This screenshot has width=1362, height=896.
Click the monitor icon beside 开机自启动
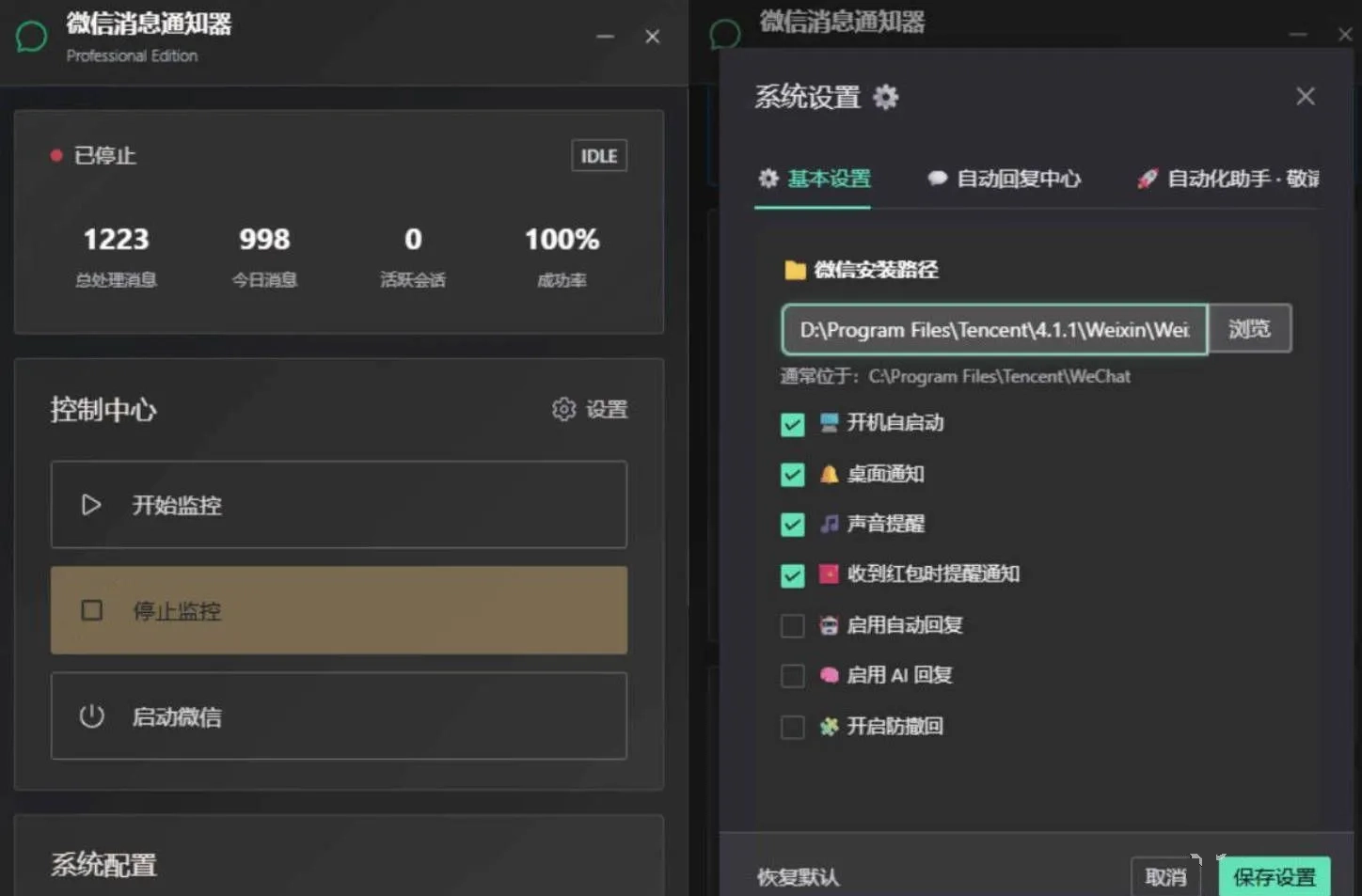point(828,423)
